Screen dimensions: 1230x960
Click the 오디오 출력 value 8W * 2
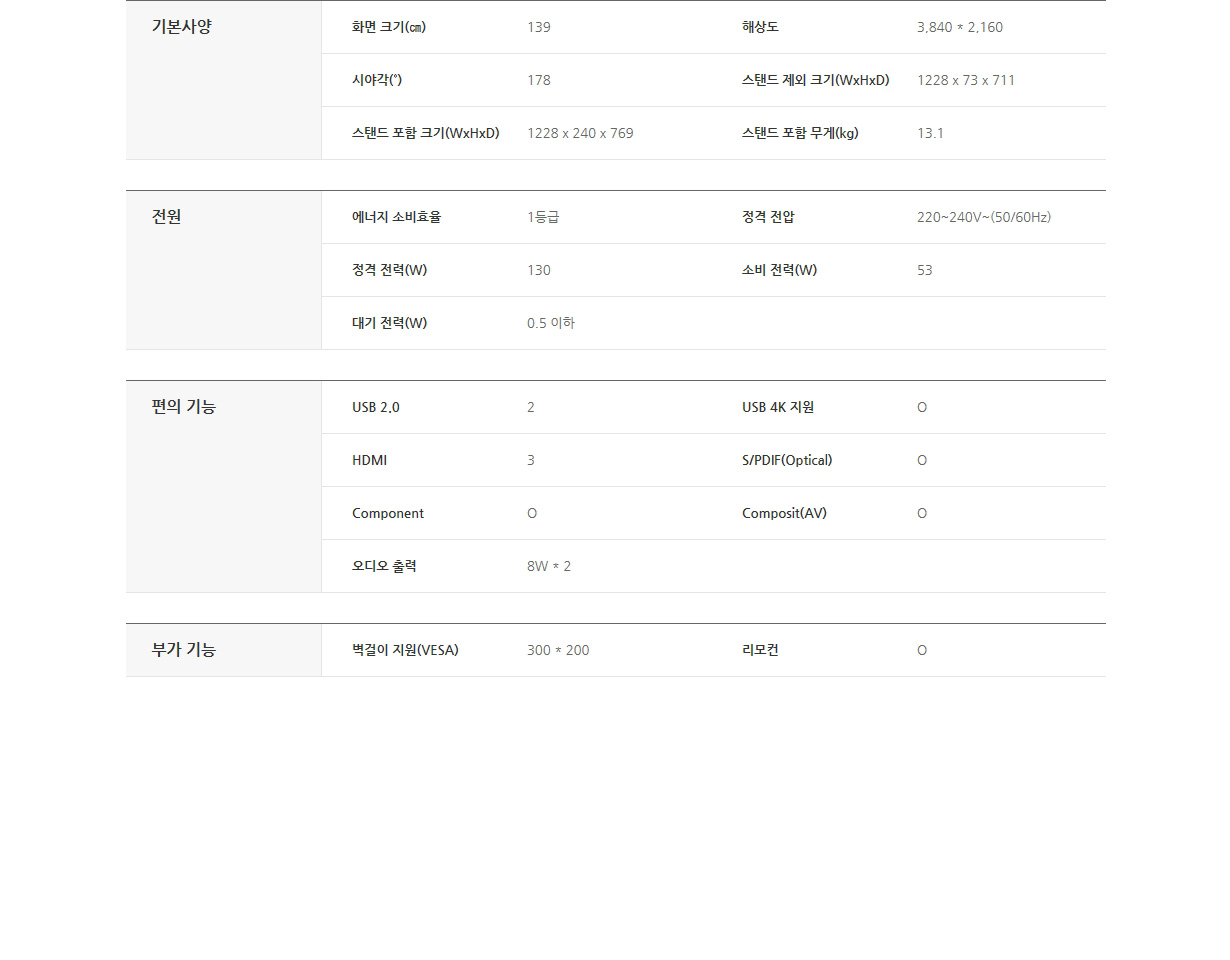(548, 566)
